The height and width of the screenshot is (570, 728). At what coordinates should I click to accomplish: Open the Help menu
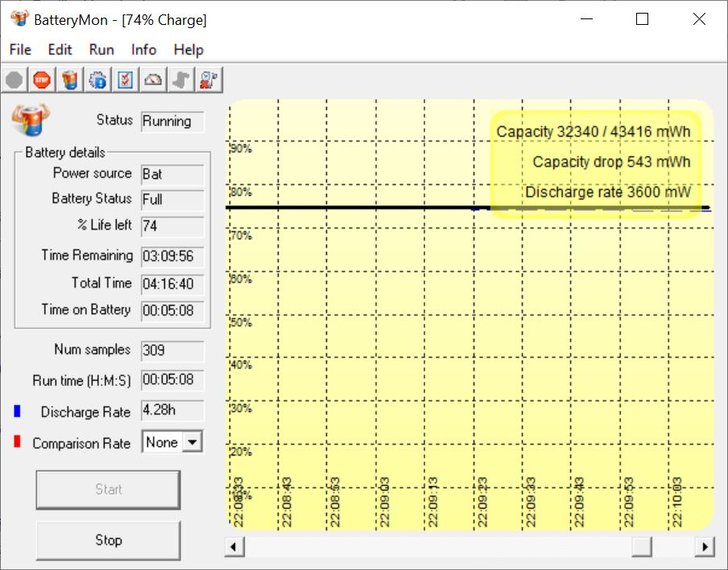coord(188,50)
